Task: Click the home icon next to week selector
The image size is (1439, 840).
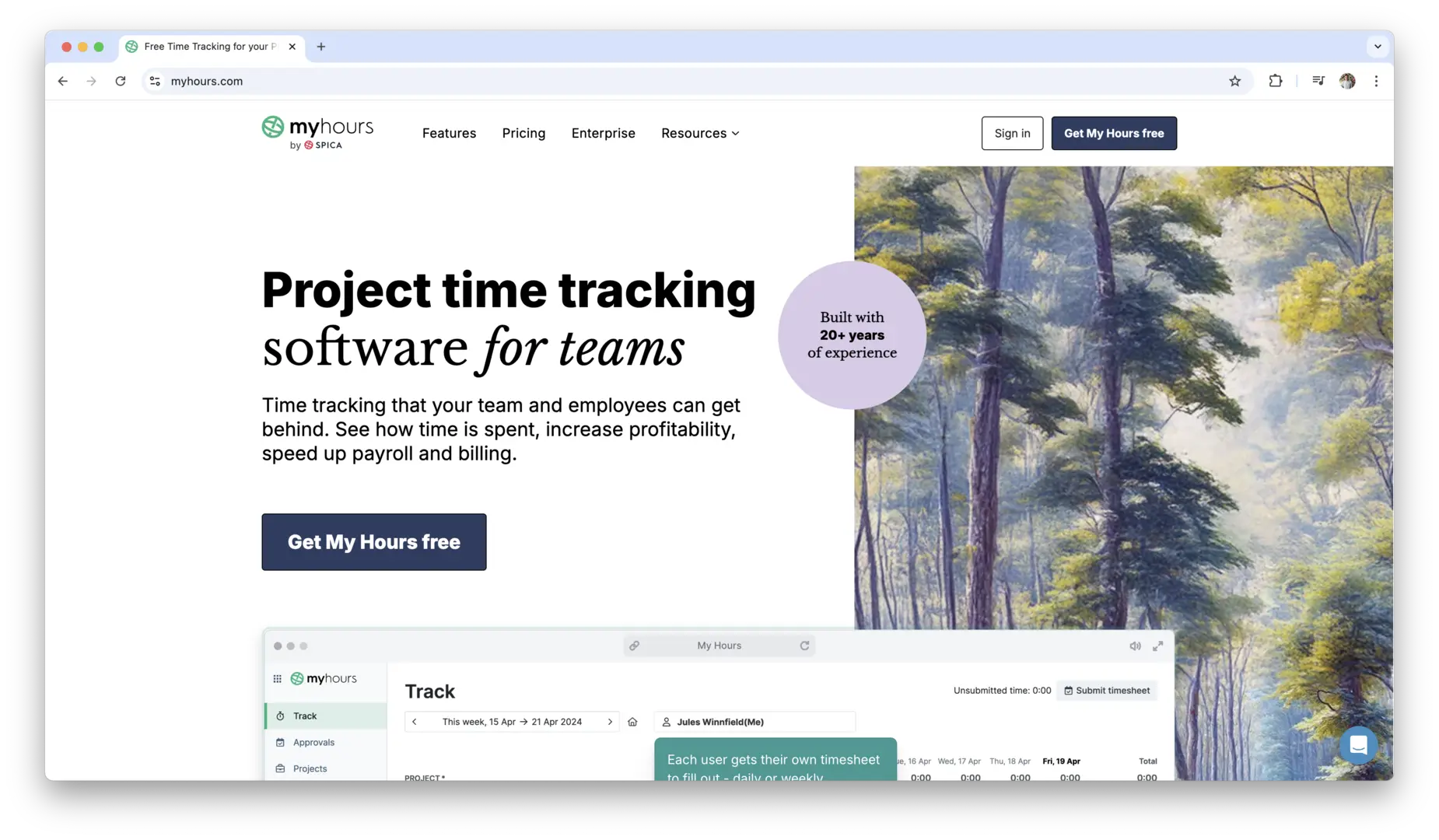Action: (x=632, y=722)
